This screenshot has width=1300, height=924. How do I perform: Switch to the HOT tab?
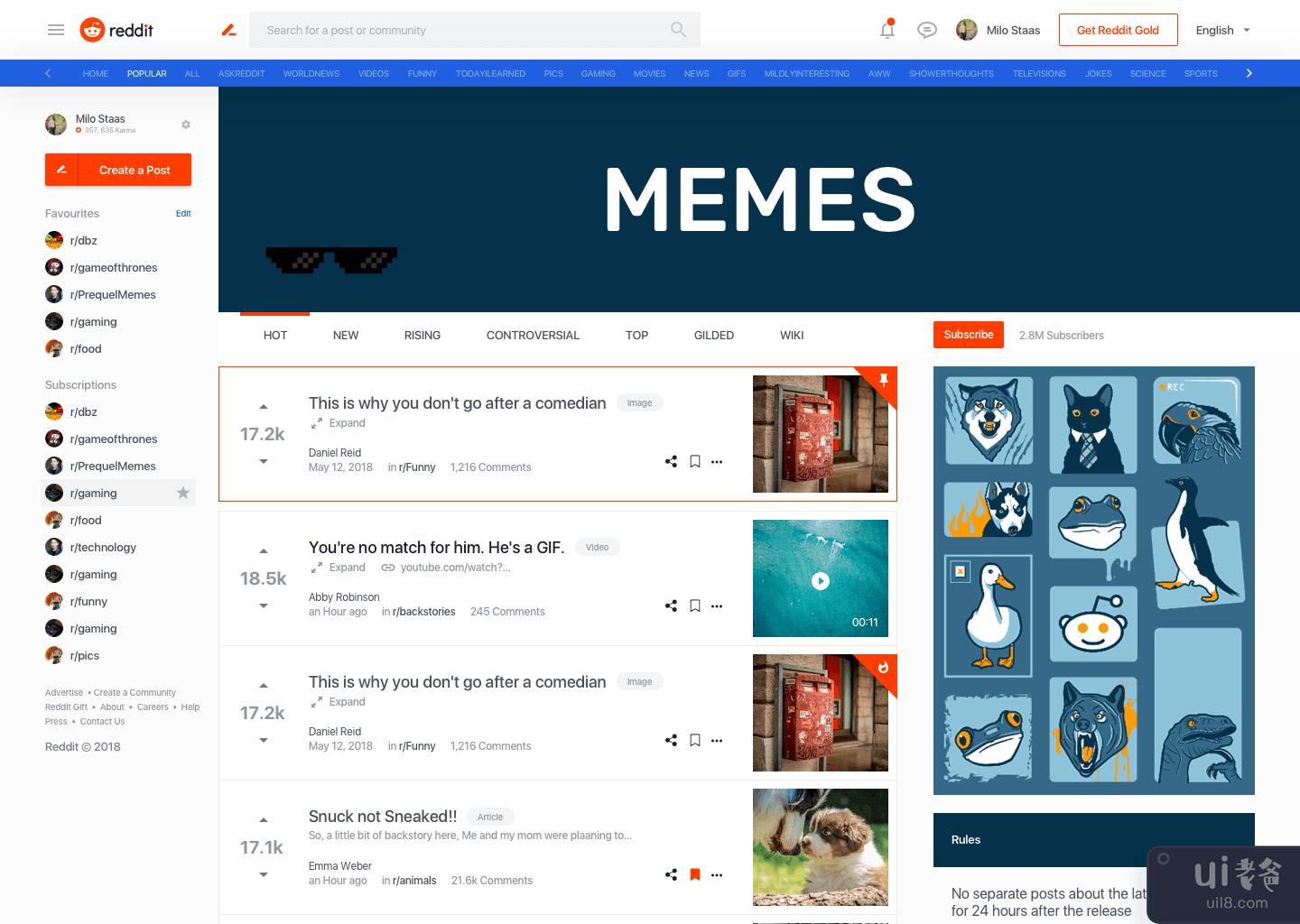(x=275, y=335)
